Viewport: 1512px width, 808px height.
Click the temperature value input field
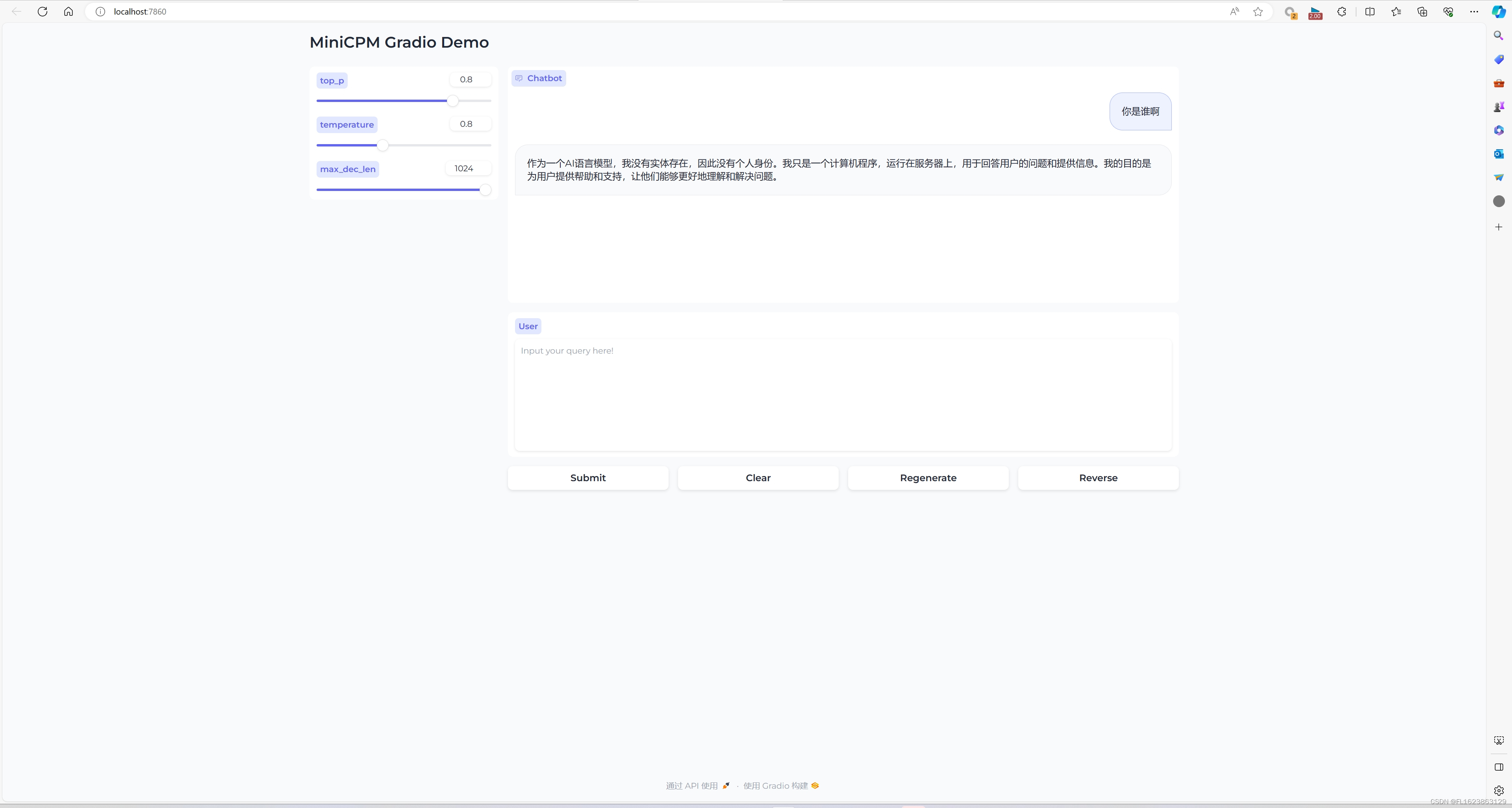tap(466, 124)
